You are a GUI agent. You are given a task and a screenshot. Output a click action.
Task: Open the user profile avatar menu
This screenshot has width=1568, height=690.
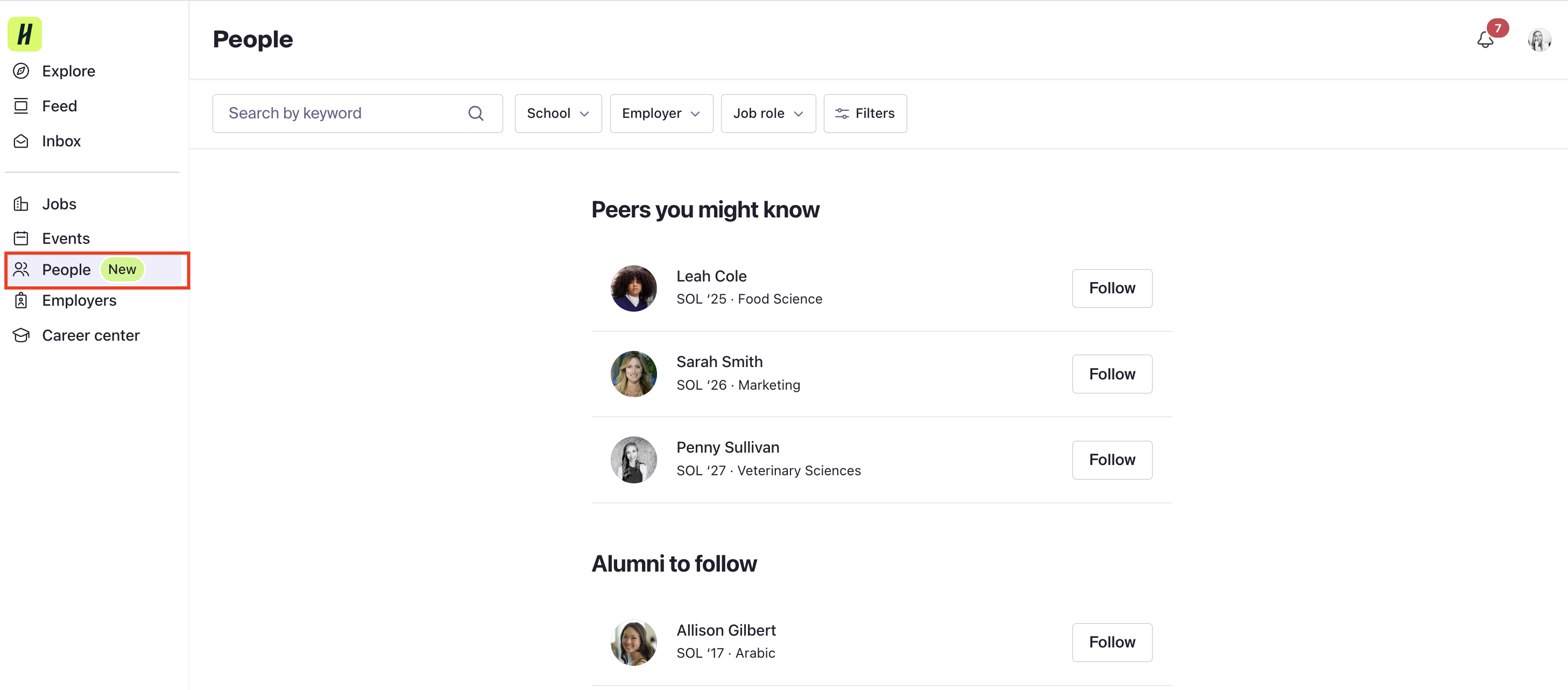(1538, 40)
